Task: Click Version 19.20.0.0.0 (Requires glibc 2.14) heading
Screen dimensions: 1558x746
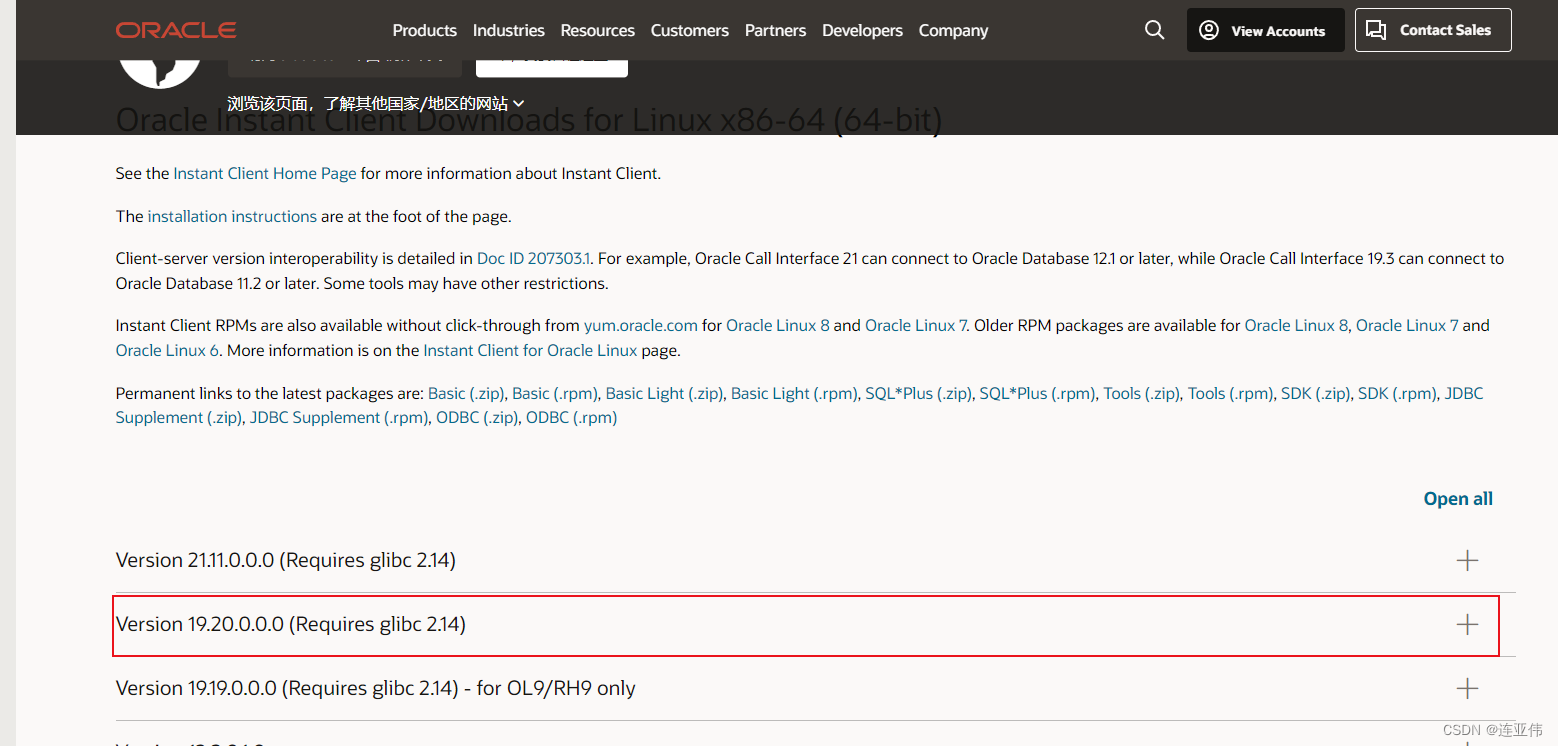Action: 291,624
